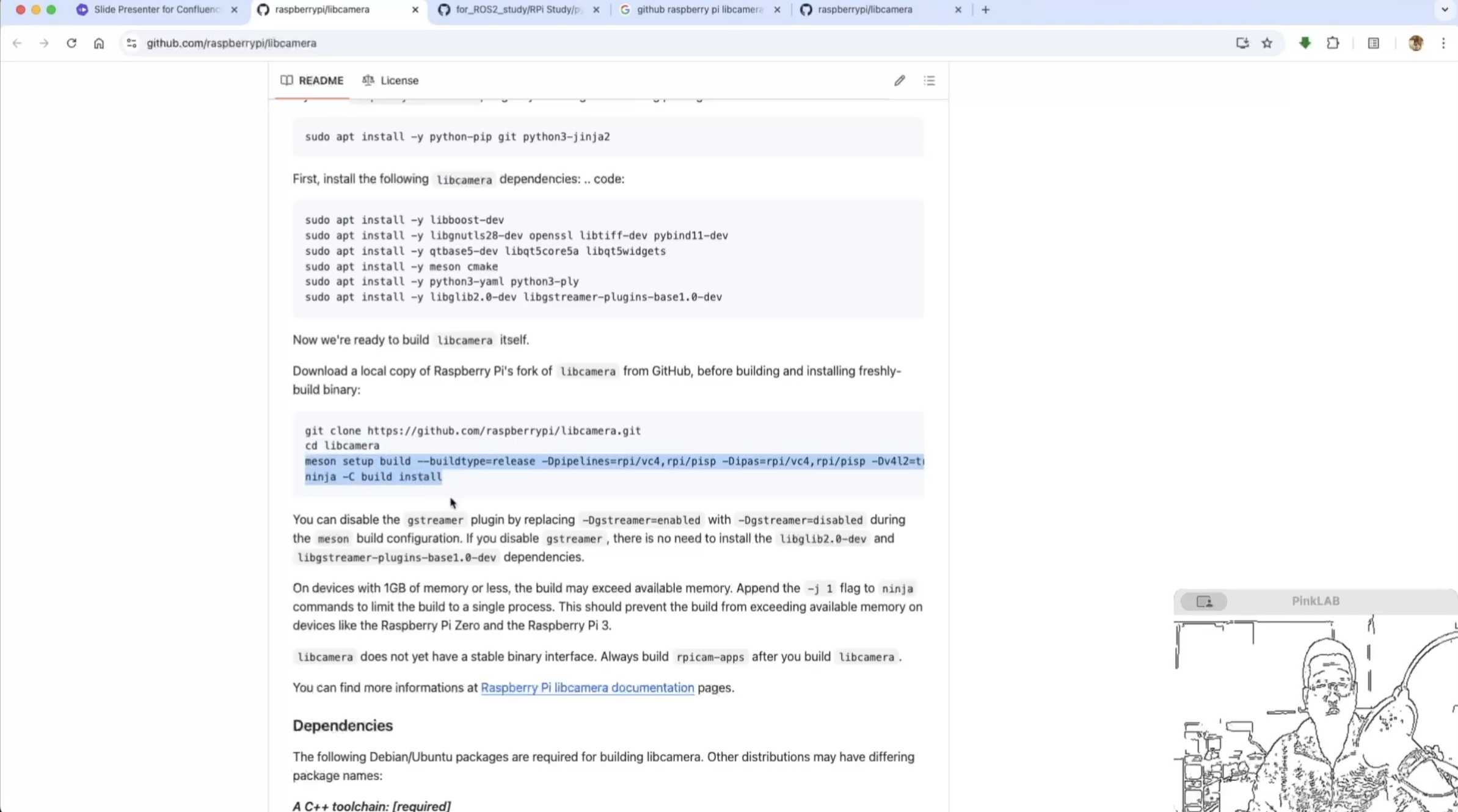Open the side panel icon in toolbar

click(1373, 43)
